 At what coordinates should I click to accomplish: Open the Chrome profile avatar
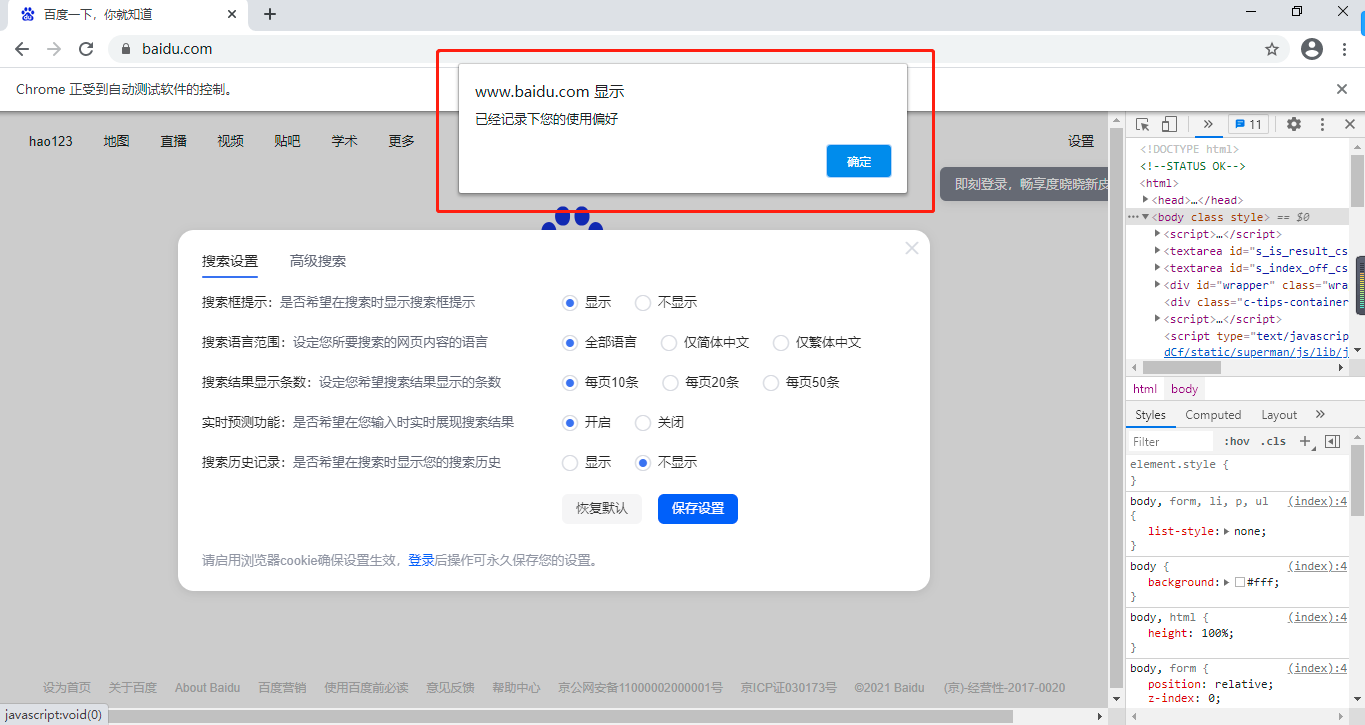[1312, 49]
